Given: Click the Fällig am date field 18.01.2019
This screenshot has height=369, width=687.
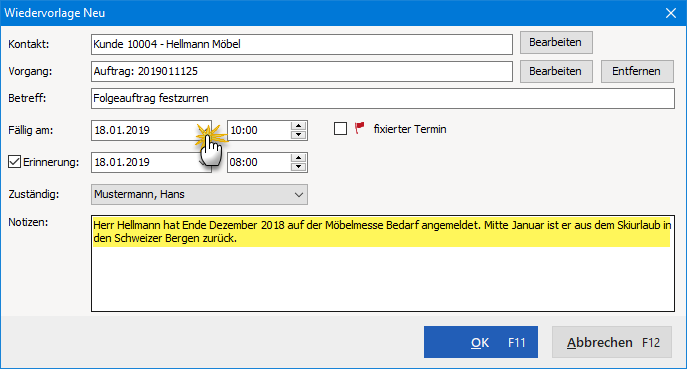Looking at the screenshot, I should coord(151,131).
